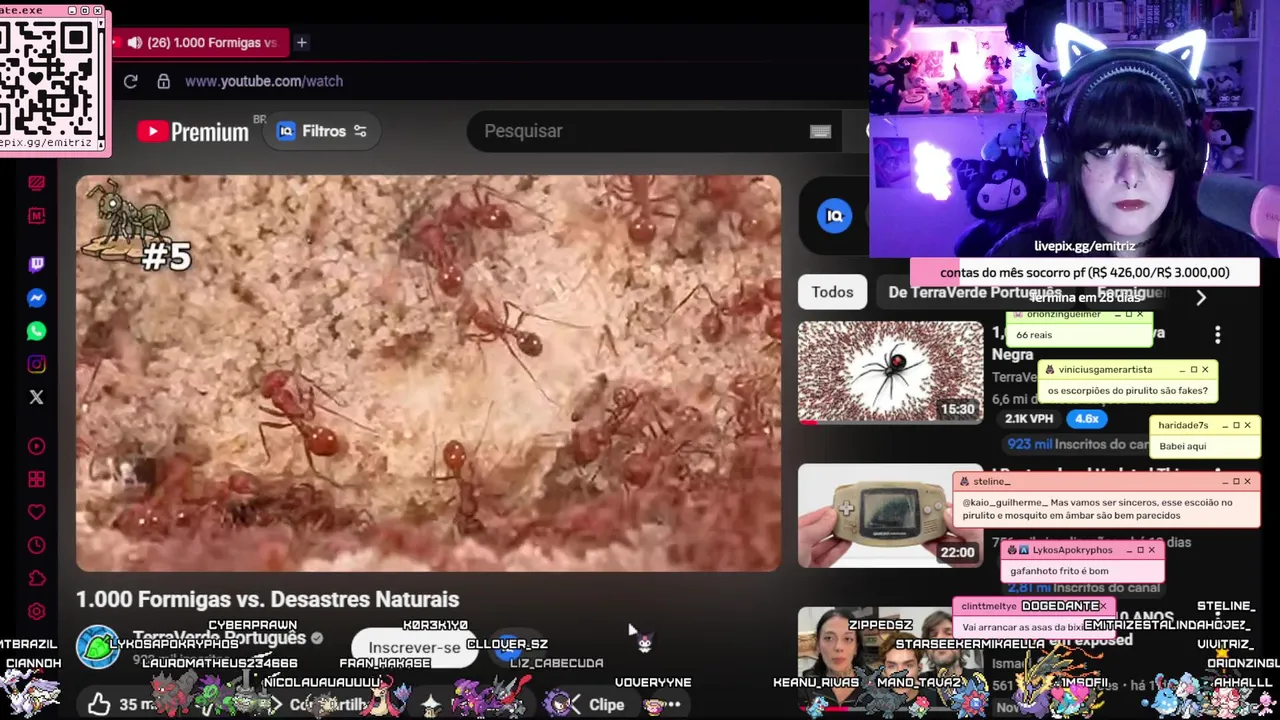Viewport: 1280px width, 720px height.
Task: Open browser settings gear in sidebar
Action: point(37,611)
